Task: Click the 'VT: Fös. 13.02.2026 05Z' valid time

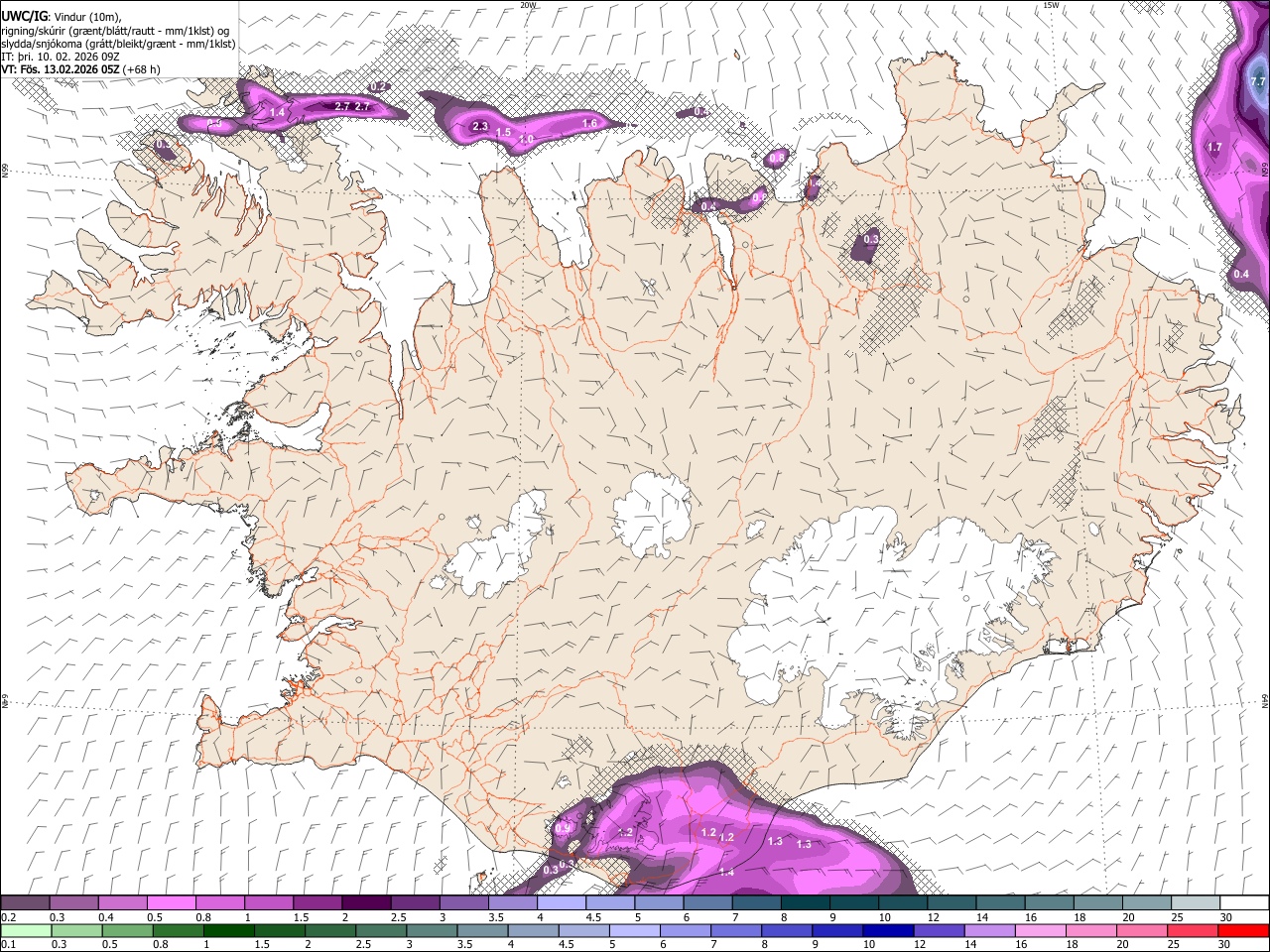Action: tap(60, 69)
